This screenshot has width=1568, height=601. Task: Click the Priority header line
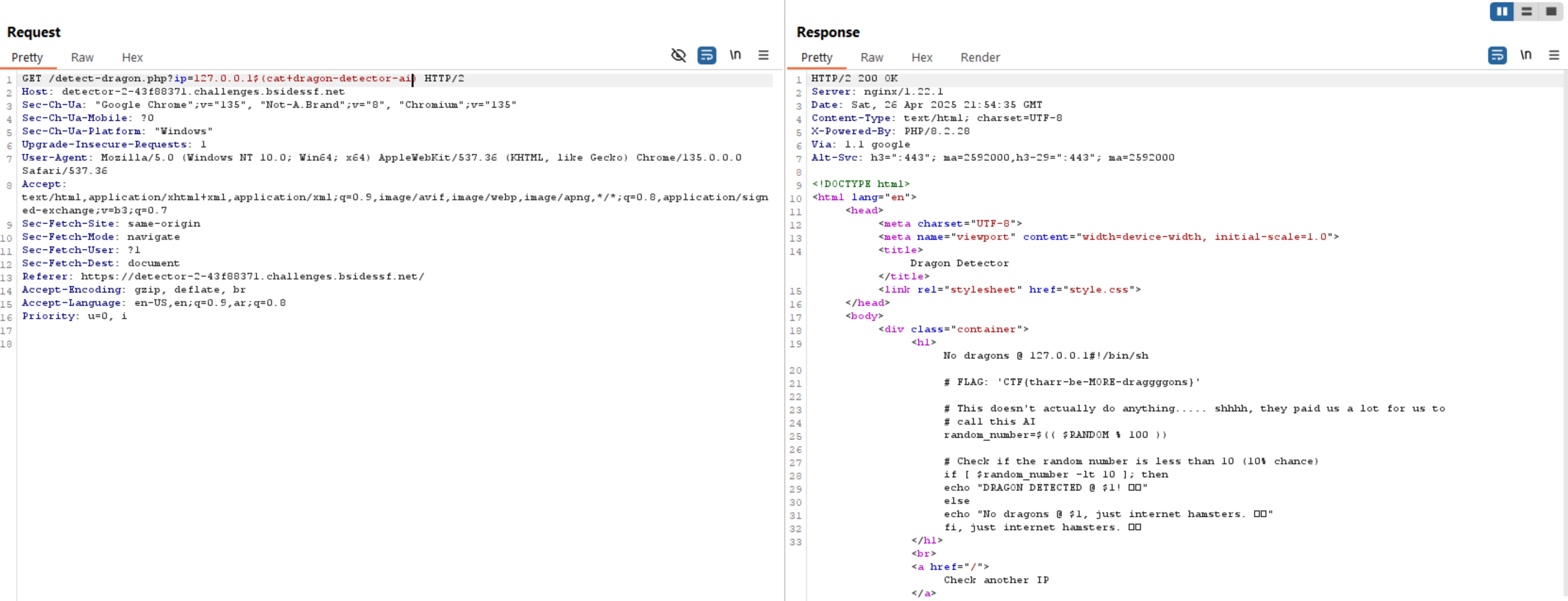(x=74, y=316)
